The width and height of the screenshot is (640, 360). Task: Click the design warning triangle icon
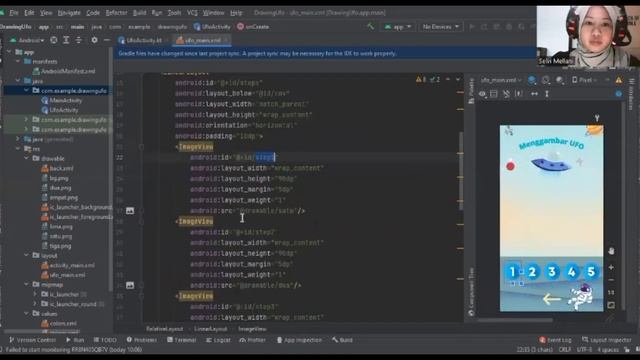[619, 80]
